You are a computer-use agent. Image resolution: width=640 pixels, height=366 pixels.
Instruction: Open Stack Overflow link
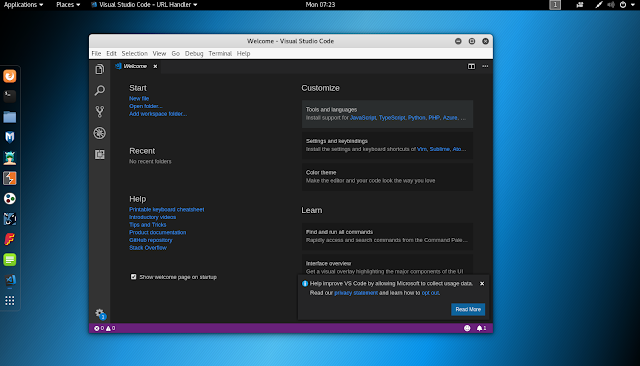coord(148,248)
